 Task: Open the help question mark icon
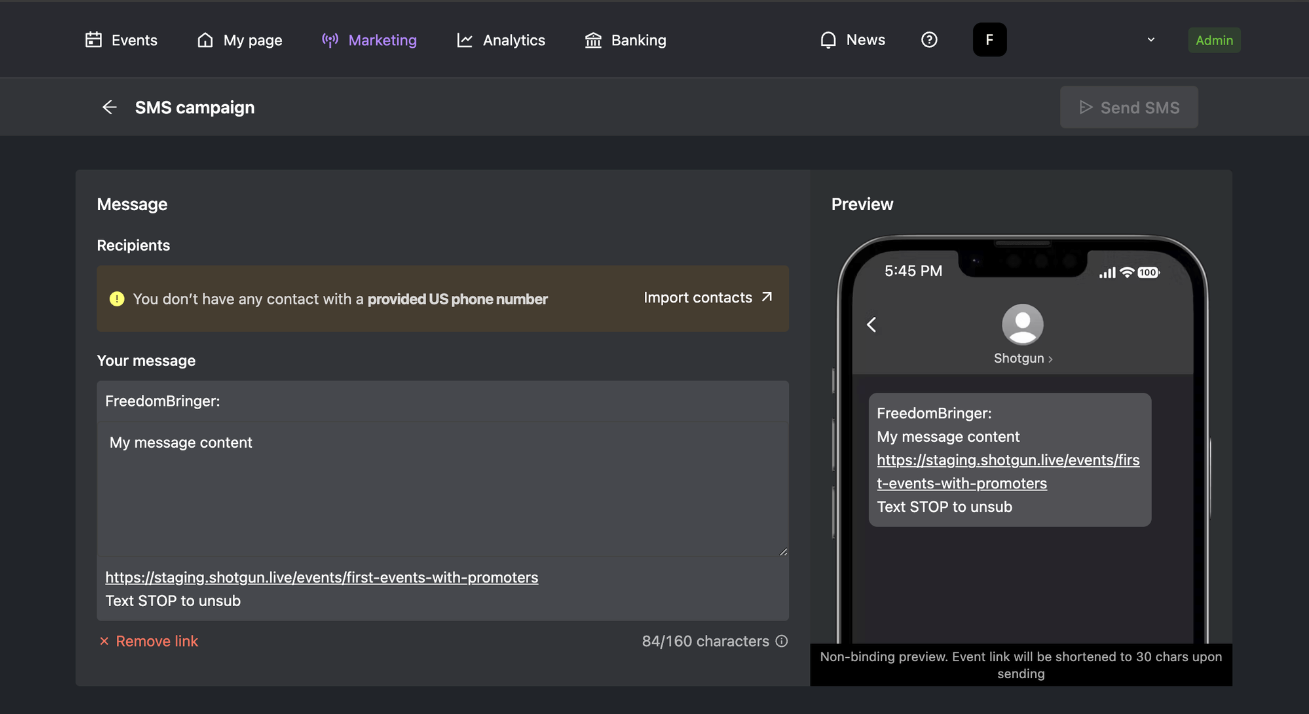coord(929,40)
